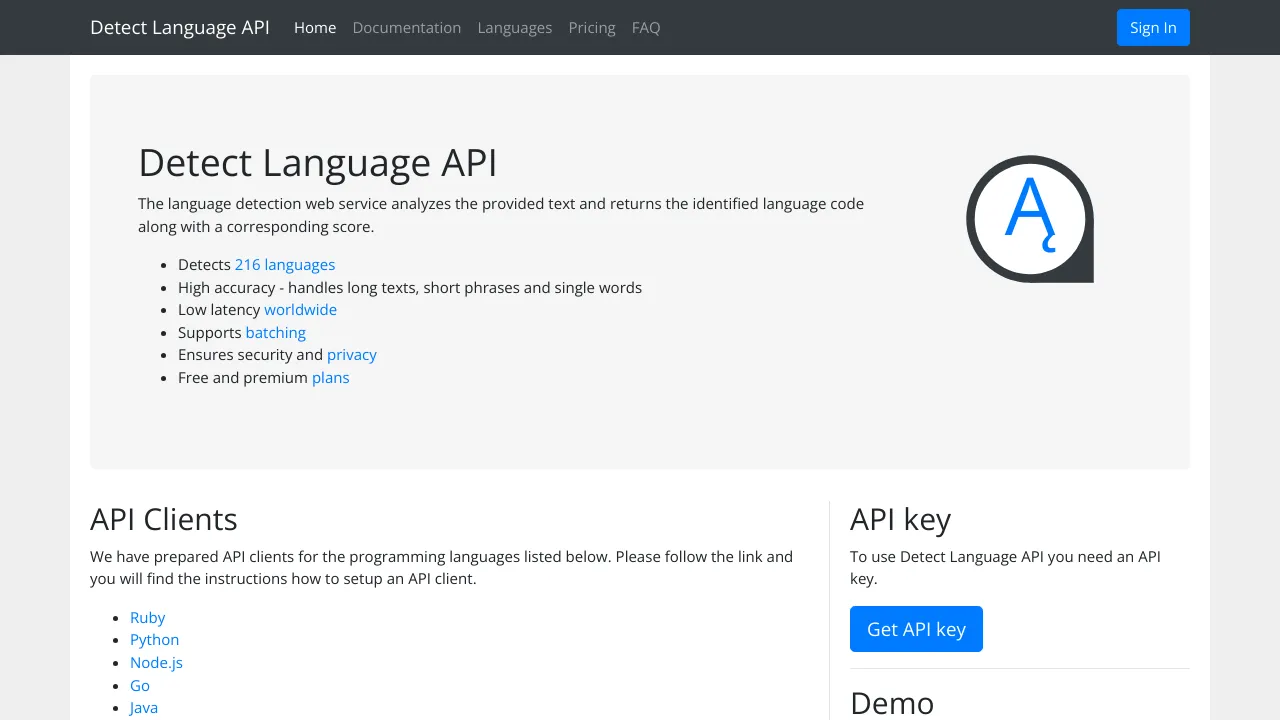This screenshot has width=1280, height=720.
Task: Open the Languages nav item
Action: point(515,28)
